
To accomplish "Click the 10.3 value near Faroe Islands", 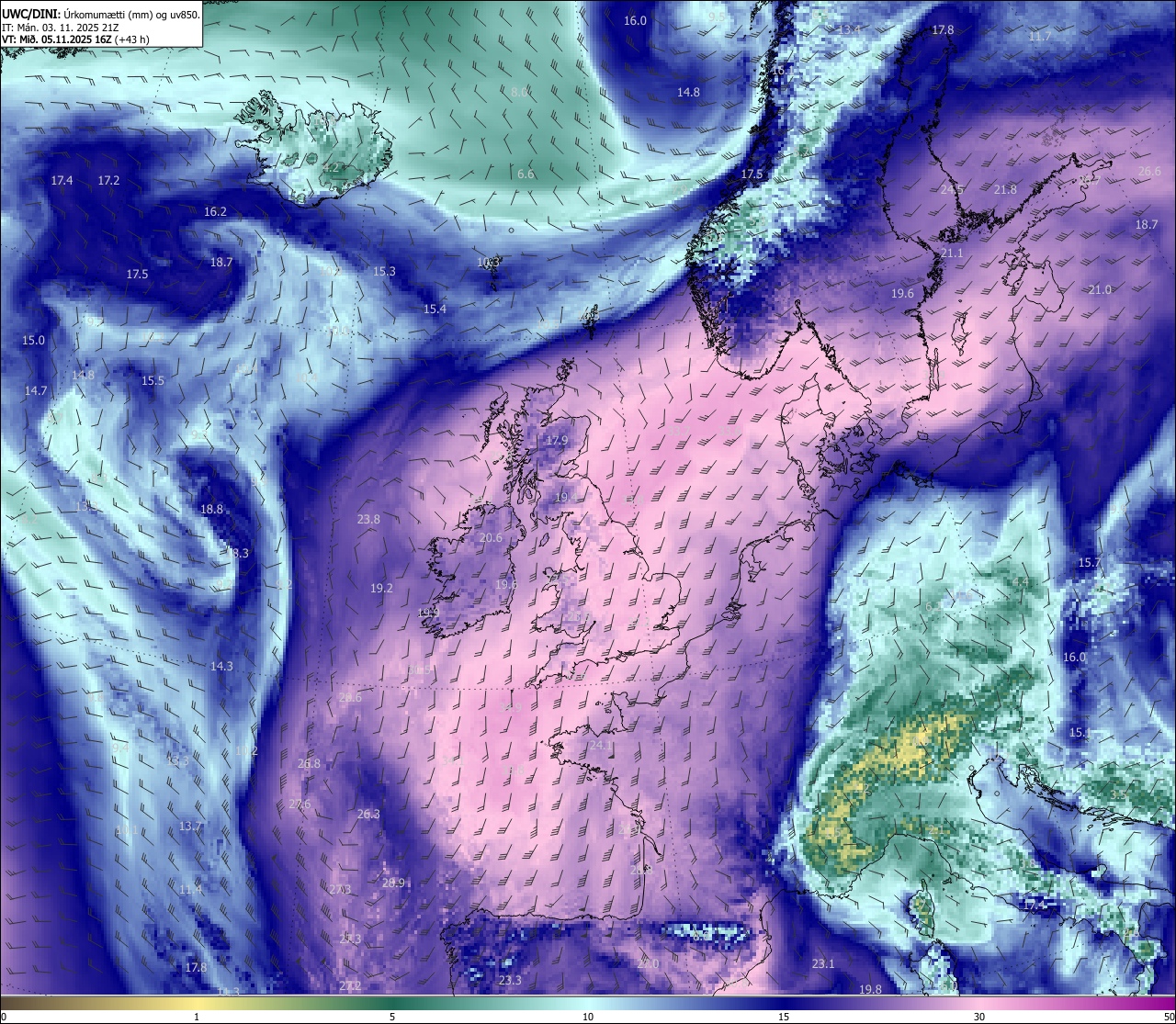I will pyautogui.click(x=488, y=262).
